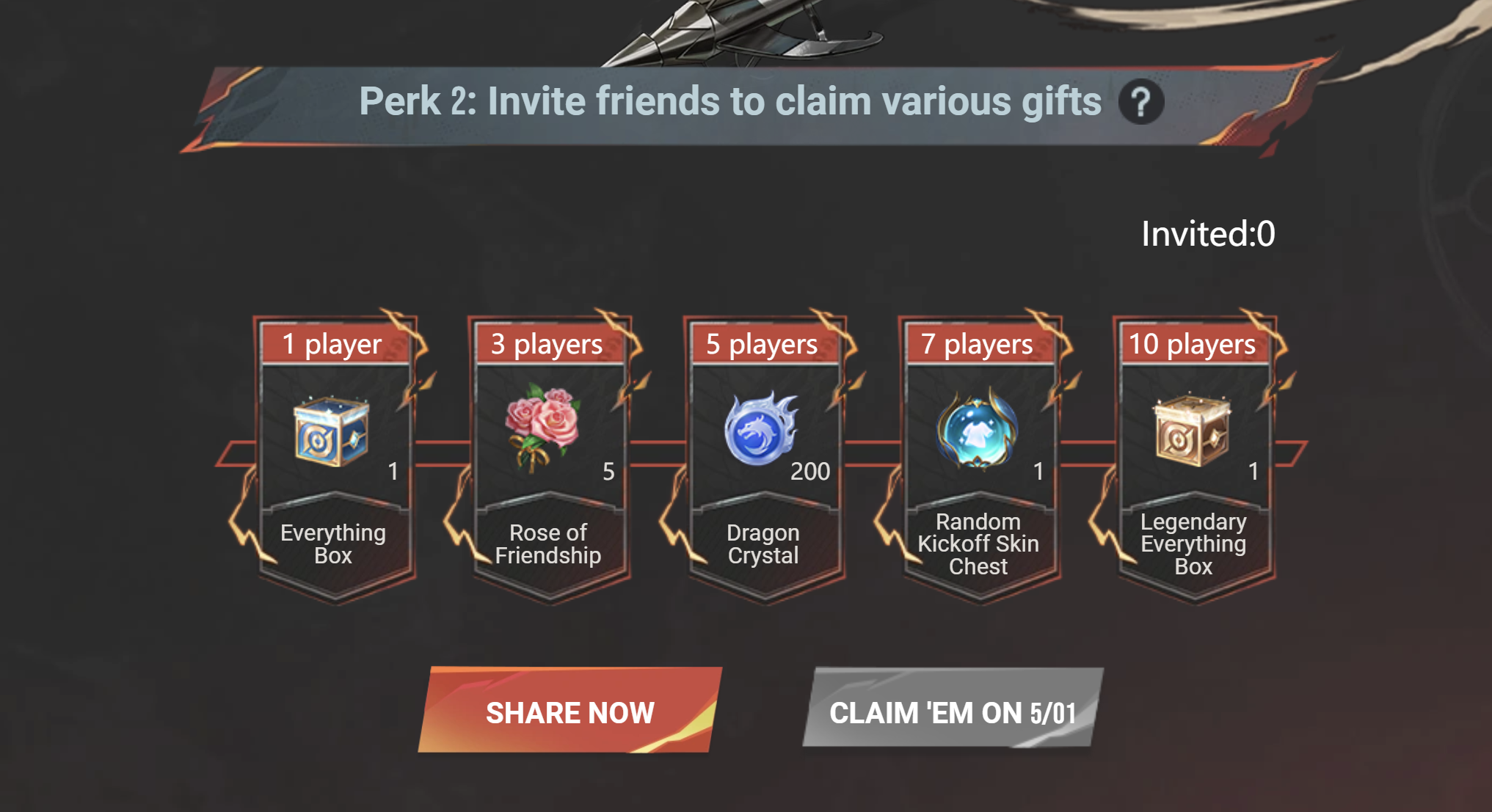Open the Random Kickoff Skin Chest orb
1492x812 pixels.
(977, 428)
